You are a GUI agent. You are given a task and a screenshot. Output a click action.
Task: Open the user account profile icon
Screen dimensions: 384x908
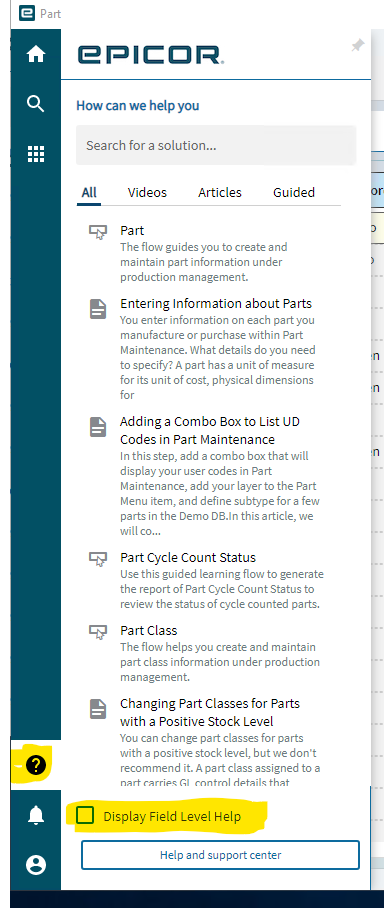(36, 865)
